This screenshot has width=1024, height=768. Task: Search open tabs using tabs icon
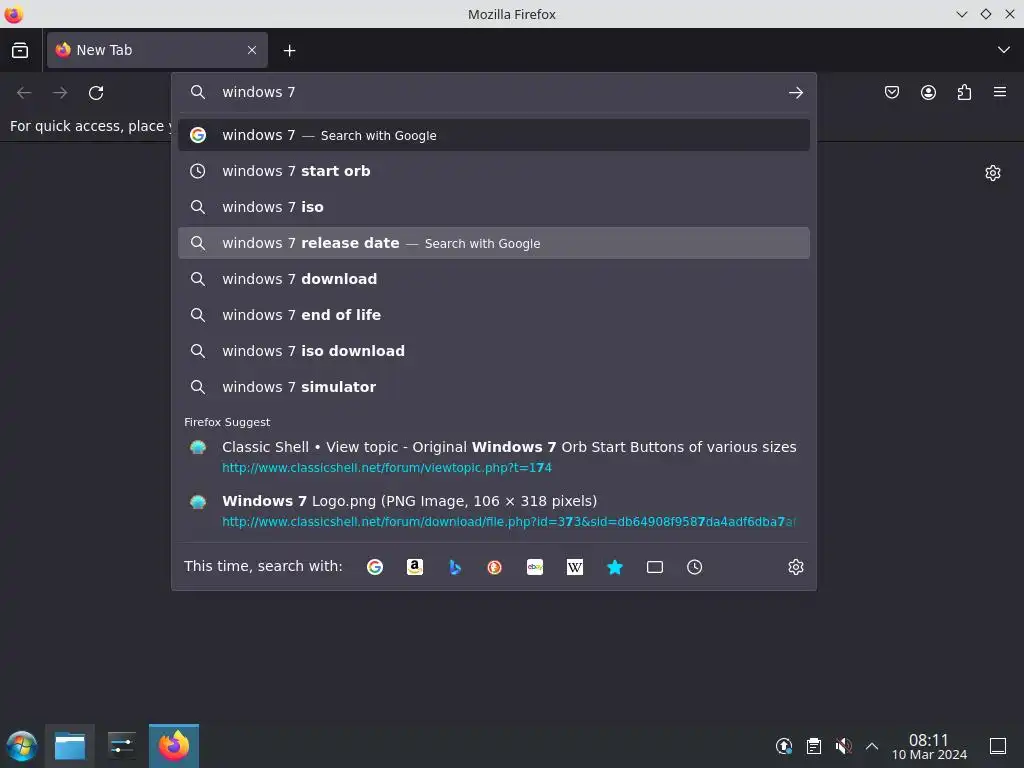[x=654, y=567]
